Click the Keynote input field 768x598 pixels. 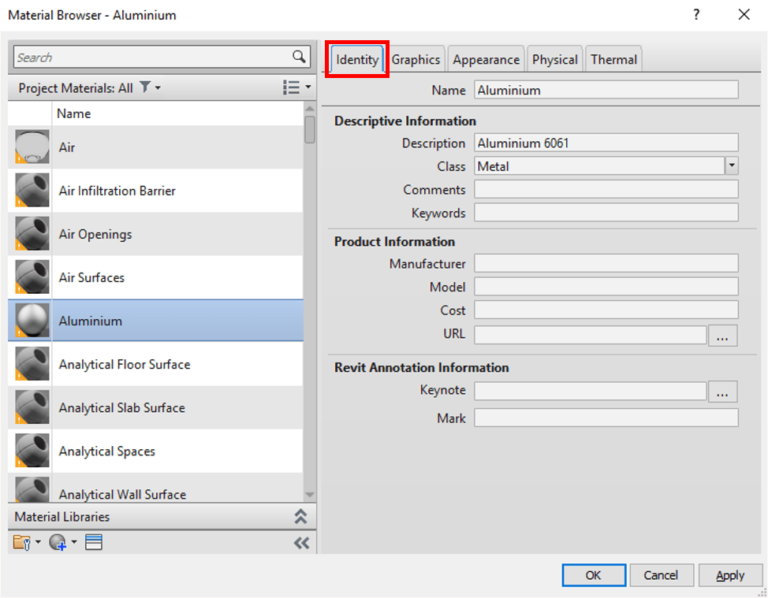pos(590,391)
